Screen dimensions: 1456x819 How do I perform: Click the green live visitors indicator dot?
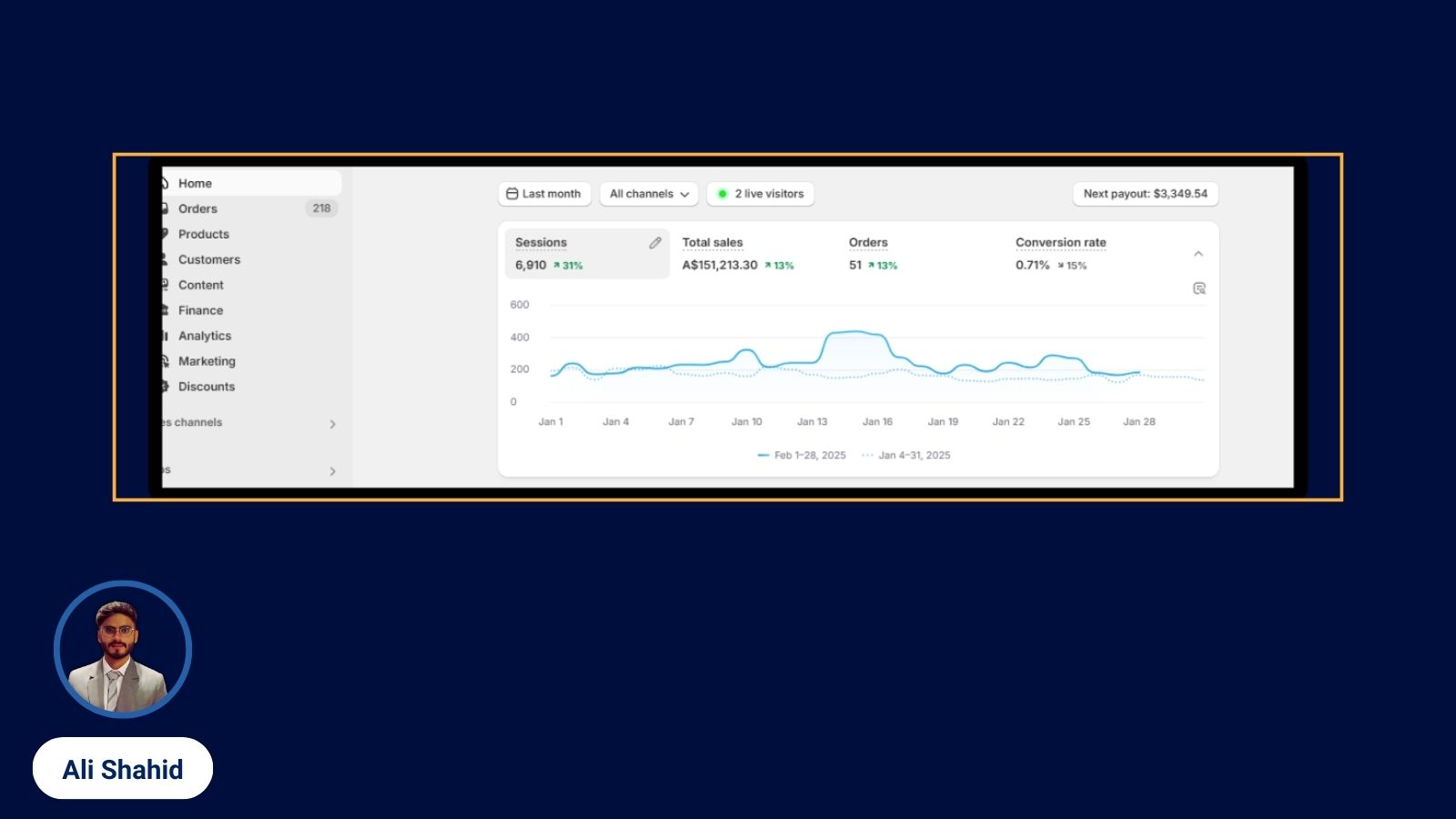[723, 194]
